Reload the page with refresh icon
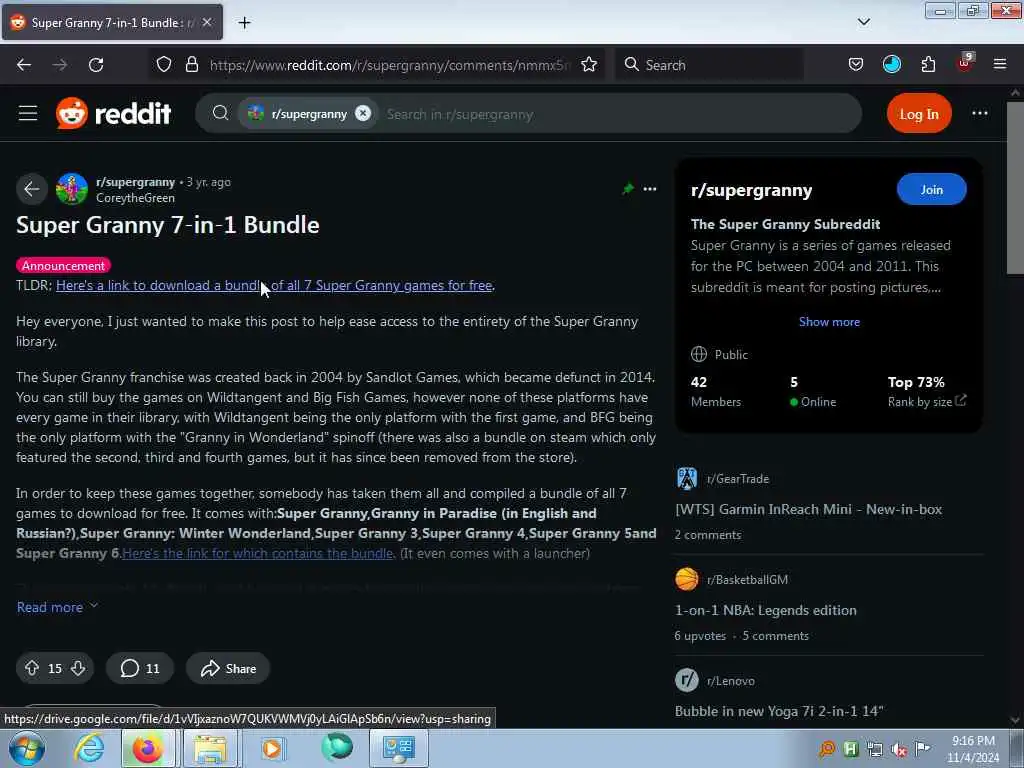 pyautogui.click(x=96, y=65)
